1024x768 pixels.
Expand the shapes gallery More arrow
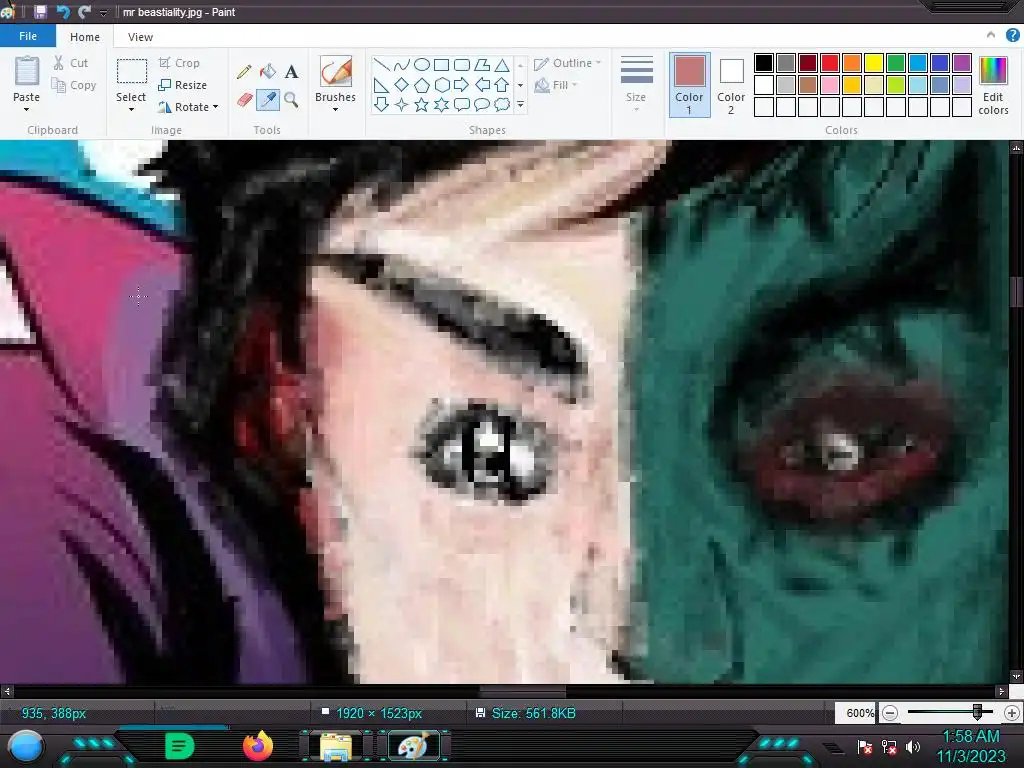[x=520, y=104]
